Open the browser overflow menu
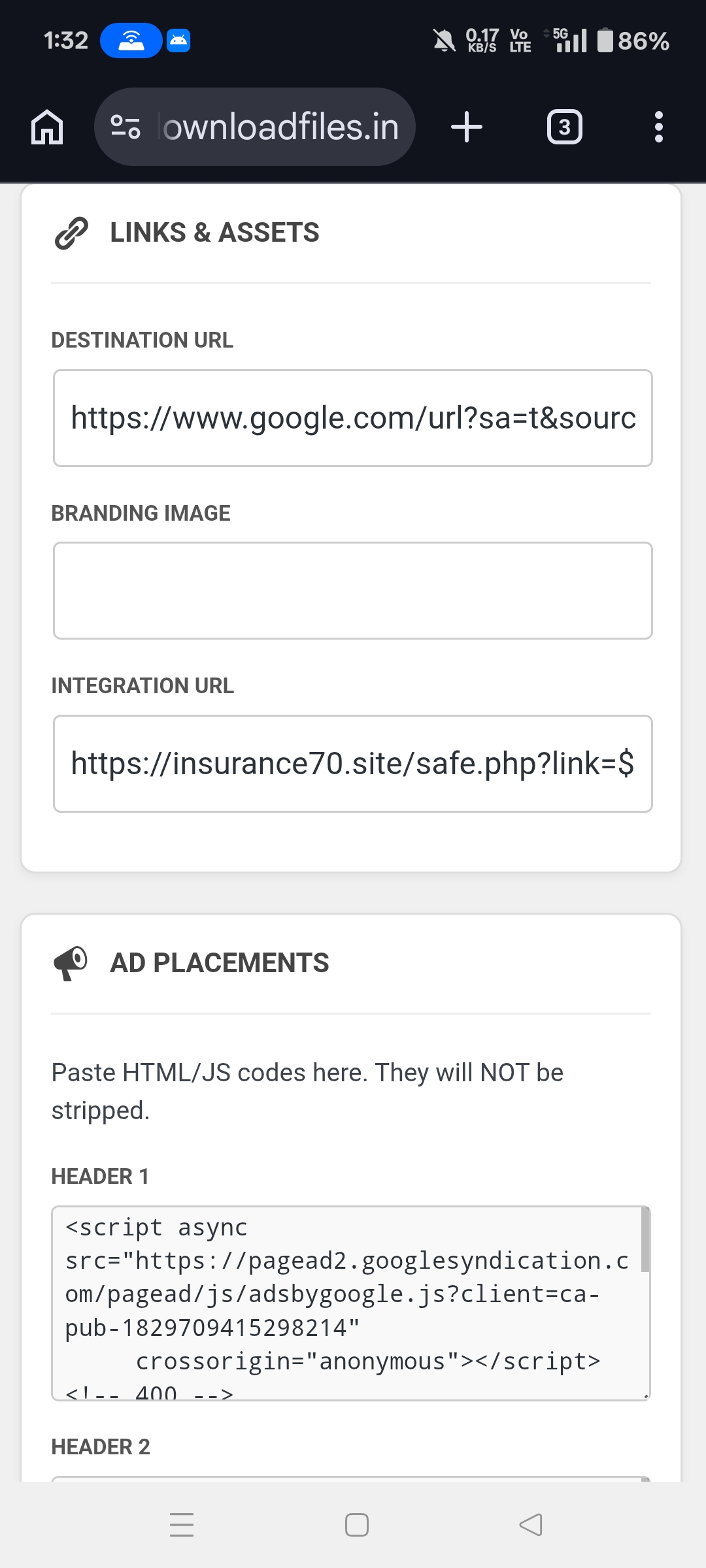Image resolution: width=706 pixels, height=1568 pixels. pyautogui.click(x=659, y=126)
